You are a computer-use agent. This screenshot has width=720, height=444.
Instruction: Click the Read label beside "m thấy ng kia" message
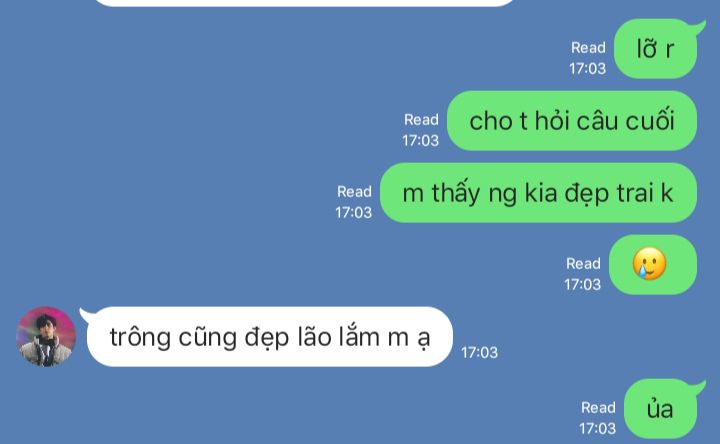354,192
